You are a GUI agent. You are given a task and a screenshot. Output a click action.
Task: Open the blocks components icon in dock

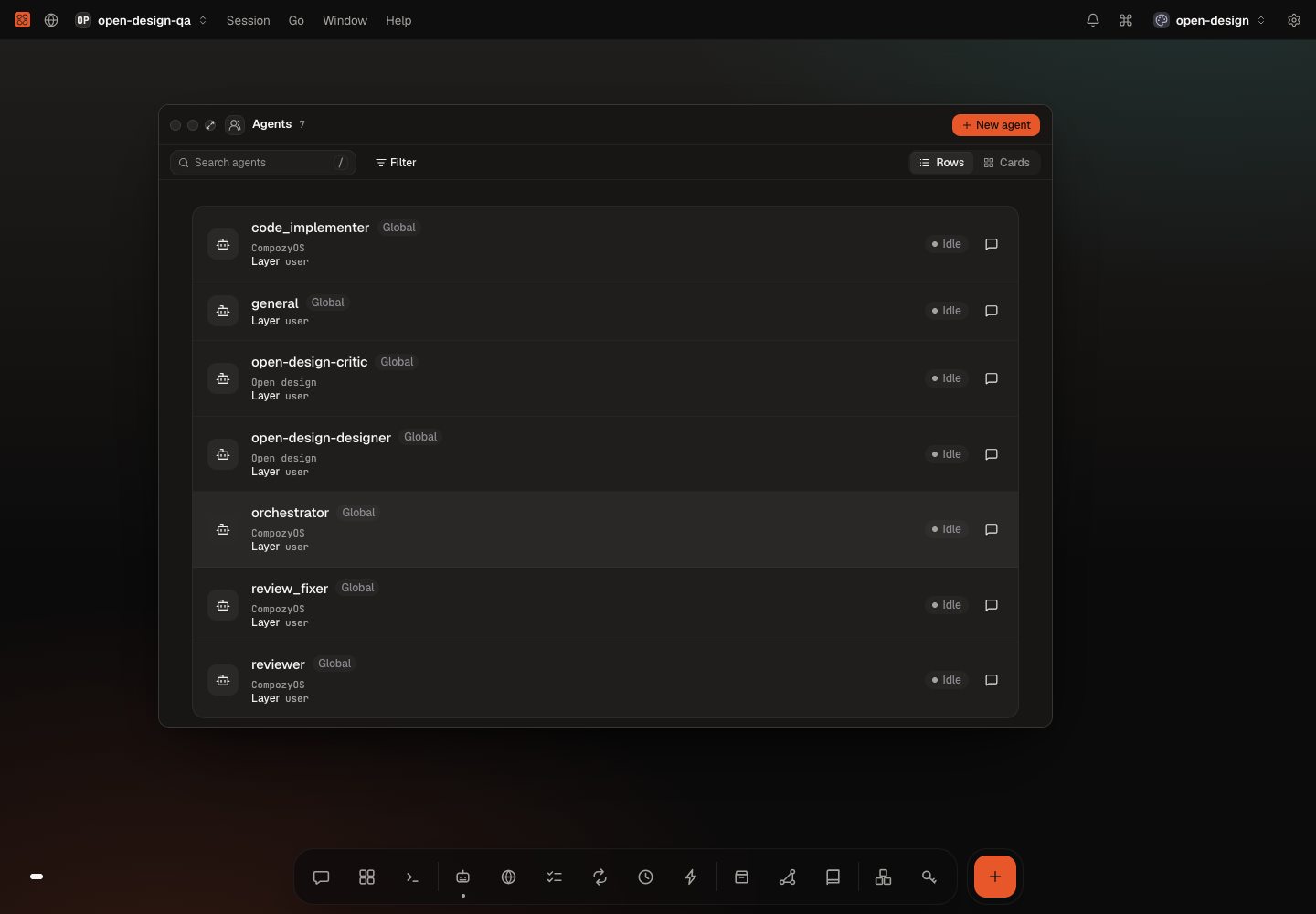click(x=884, y=877)
